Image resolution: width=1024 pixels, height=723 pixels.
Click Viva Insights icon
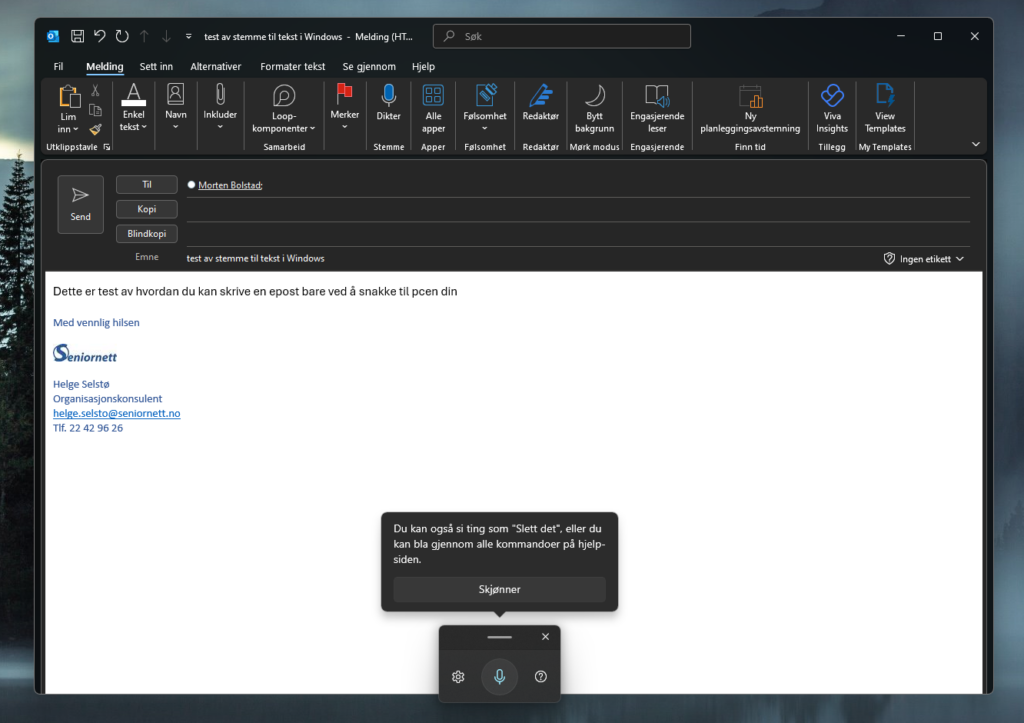(x=831, y=97)
